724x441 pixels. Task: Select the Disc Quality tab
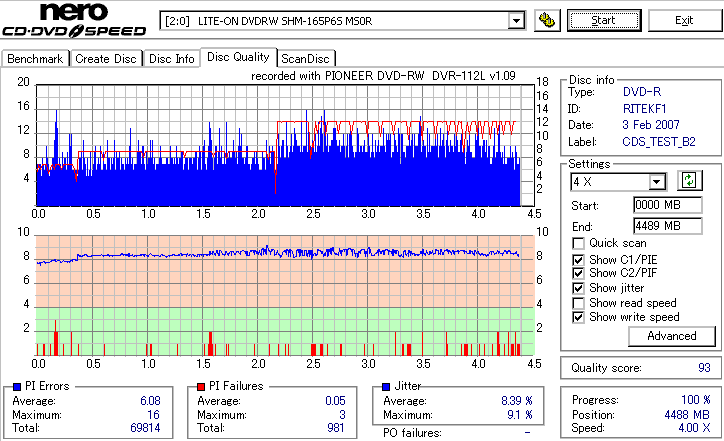(x=238, y=57)
